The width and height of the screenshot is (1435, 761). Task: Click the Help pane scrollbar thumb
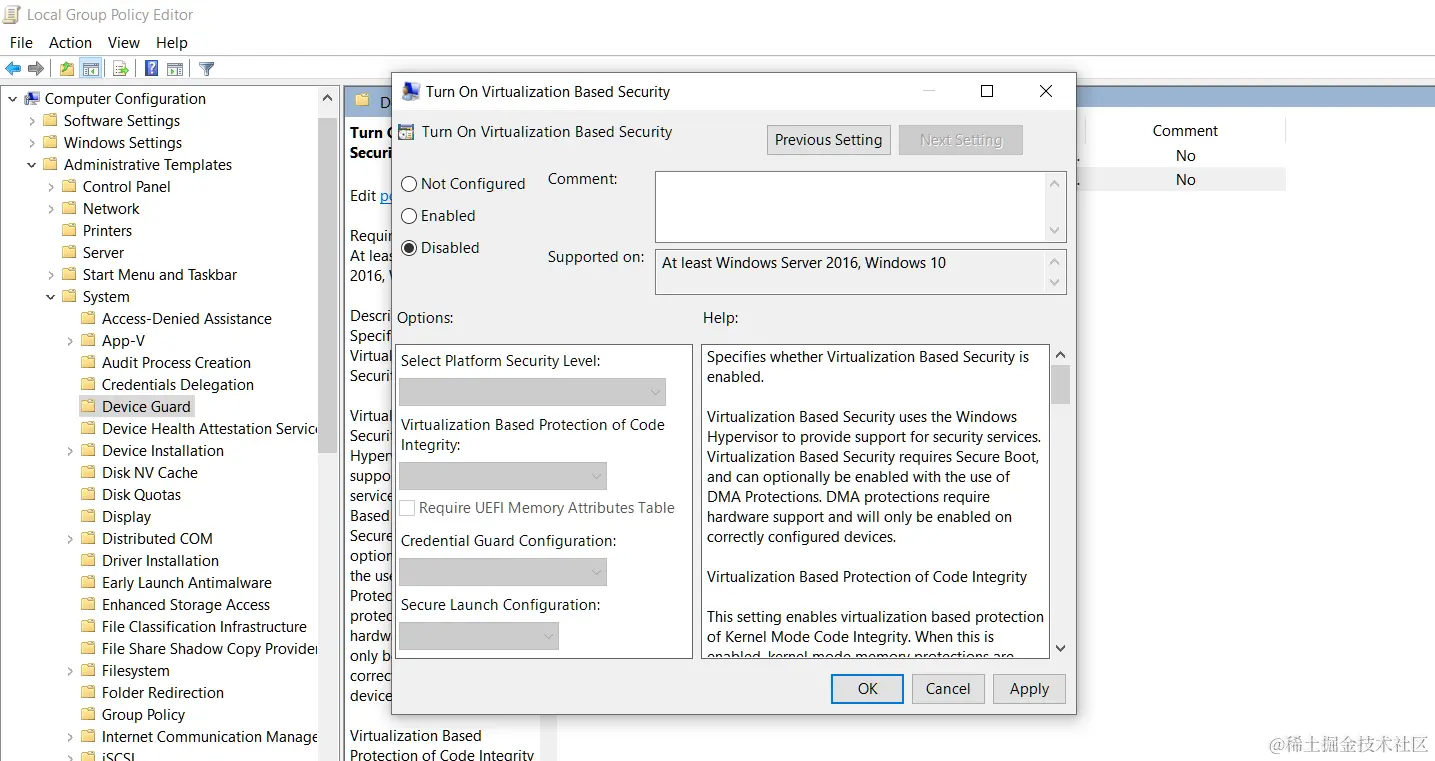(x=1061, y=384)
